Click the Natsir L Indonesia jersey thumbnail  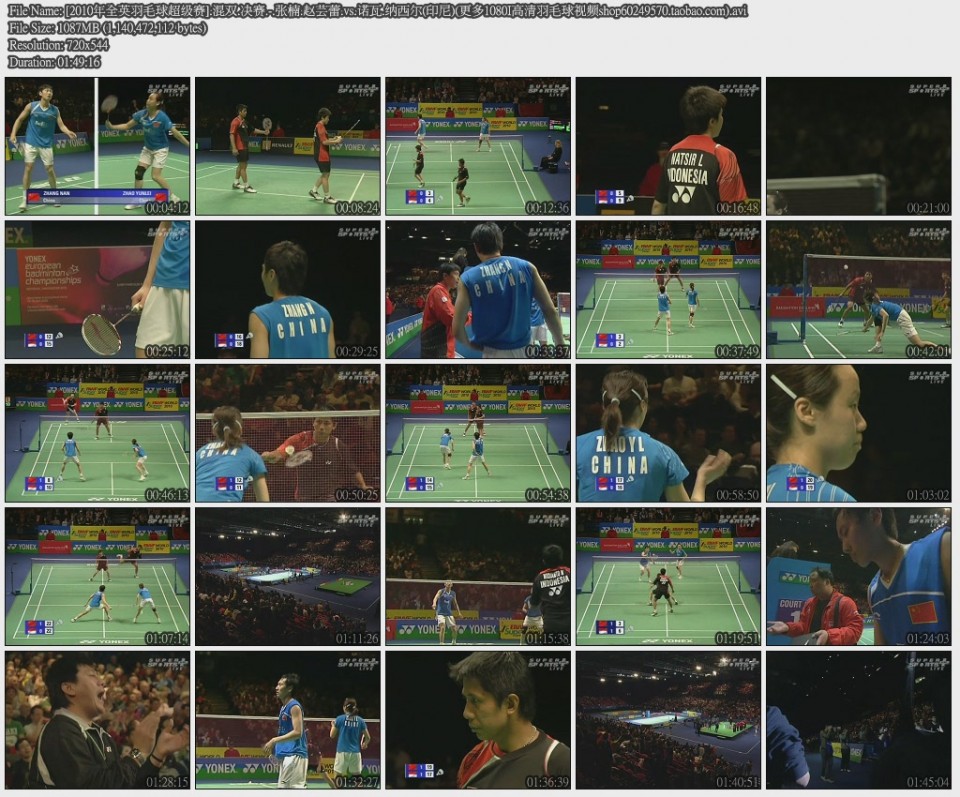(x=668, y=147)
